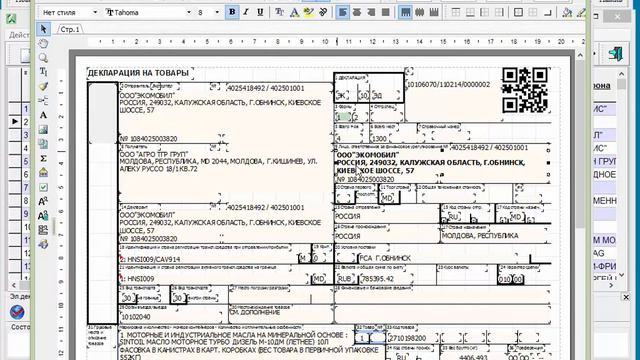Apply bottom frame line

click(x=470, y=12)
